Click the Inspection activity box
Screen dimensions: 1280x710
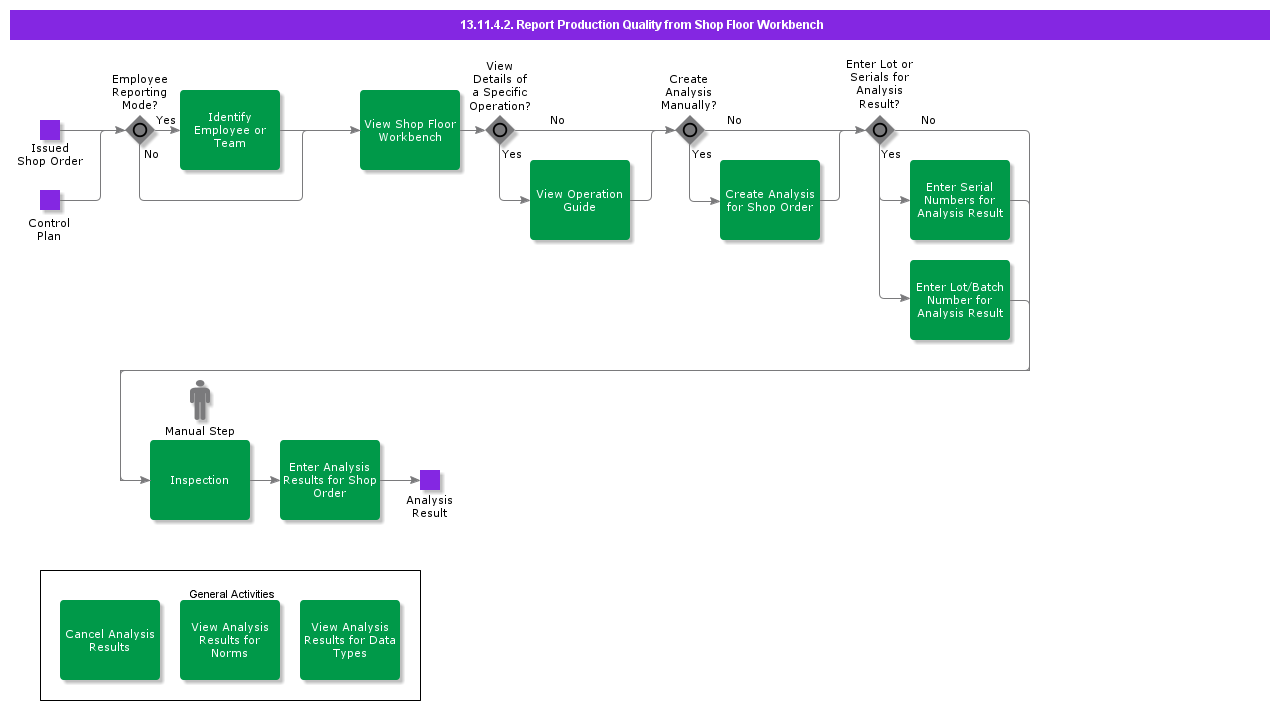click(200, 480)
